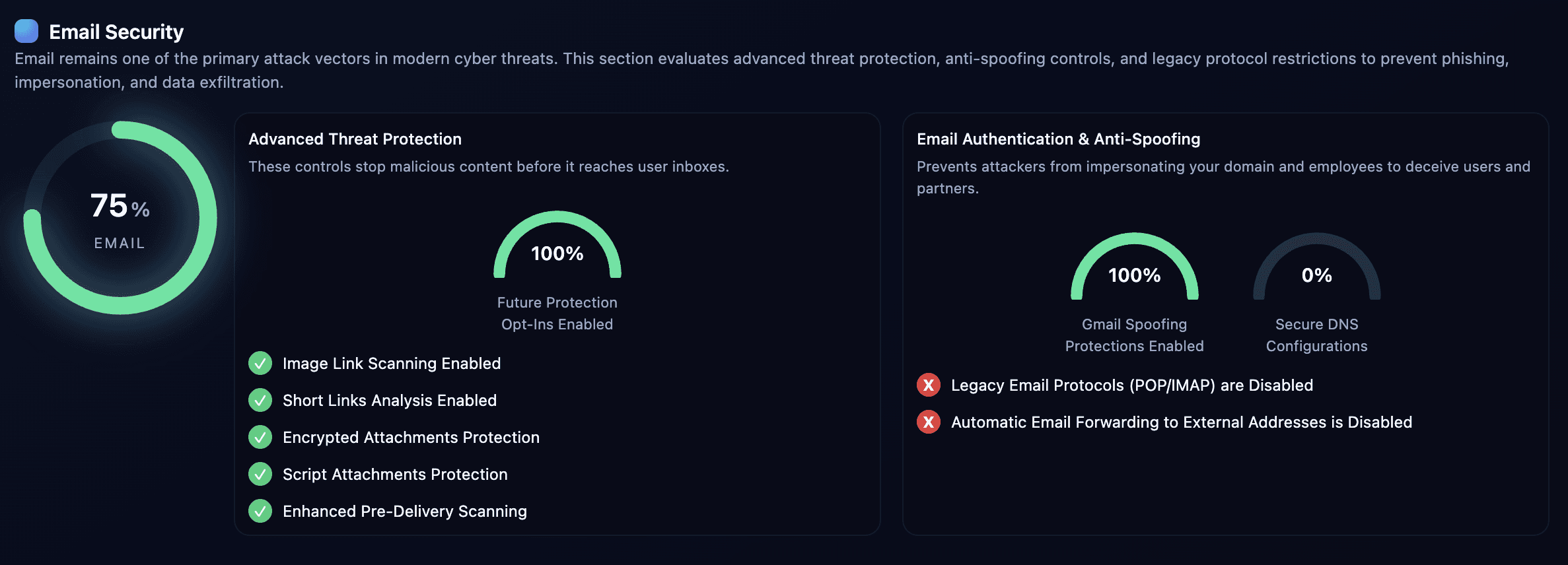
Task: Click the Secure DNS Configurations label
Action: coord(1316,335)
